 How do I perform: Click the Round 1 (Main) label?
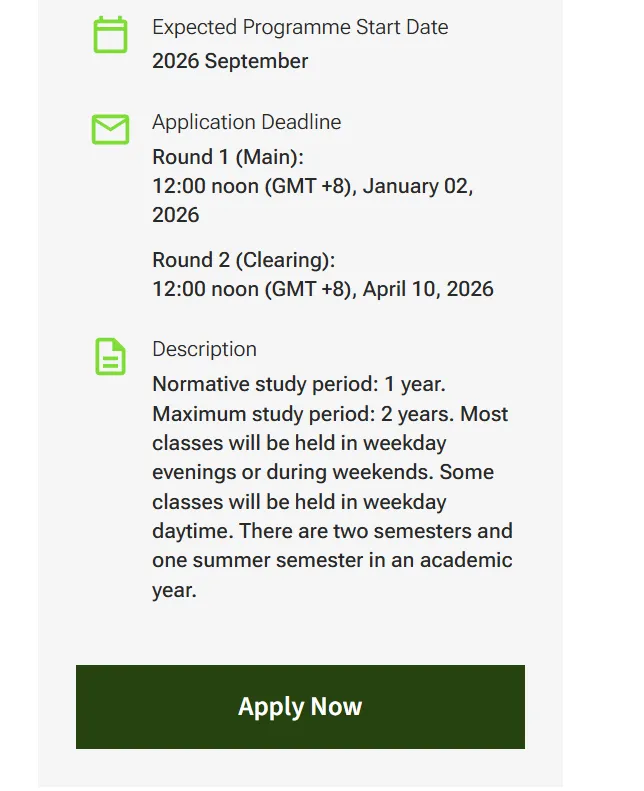coord(227,157)
